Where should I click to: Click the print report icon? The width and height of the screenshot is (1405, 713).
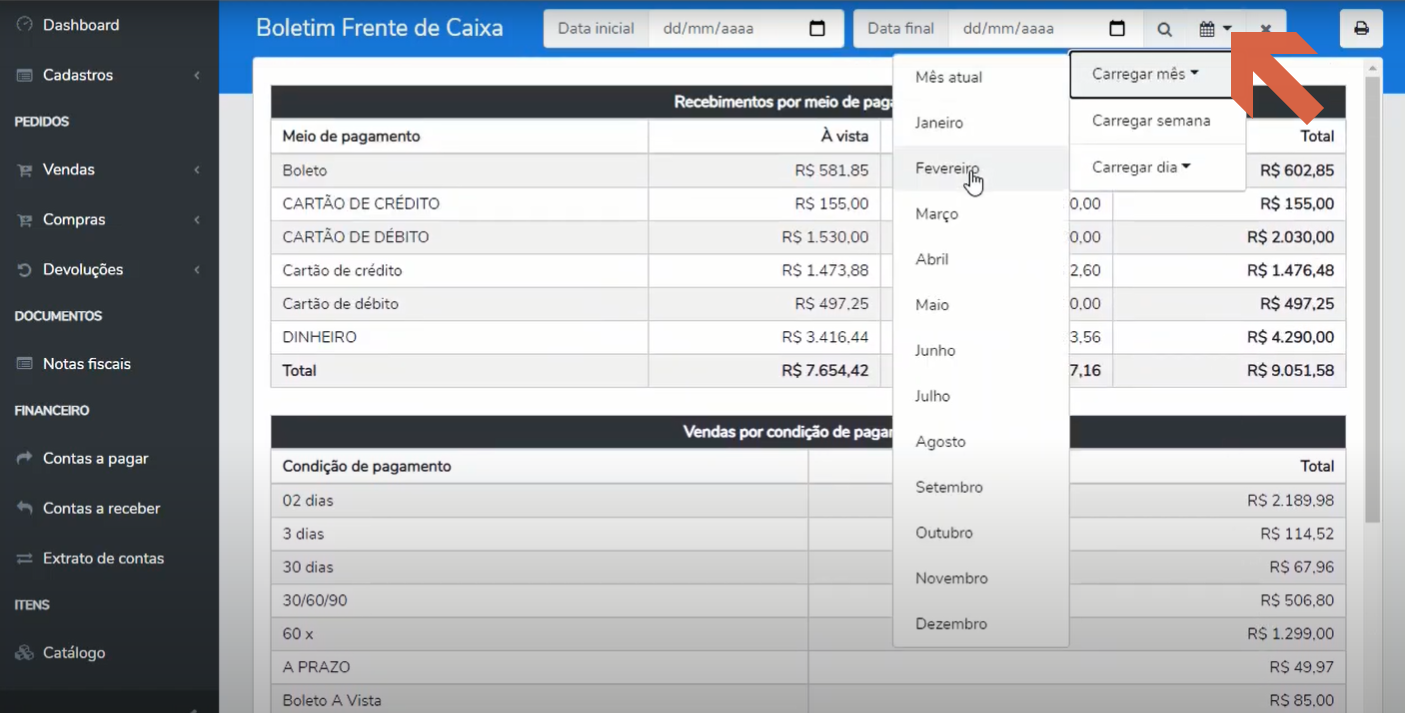pyautogui.click(x=1361, y=29)
